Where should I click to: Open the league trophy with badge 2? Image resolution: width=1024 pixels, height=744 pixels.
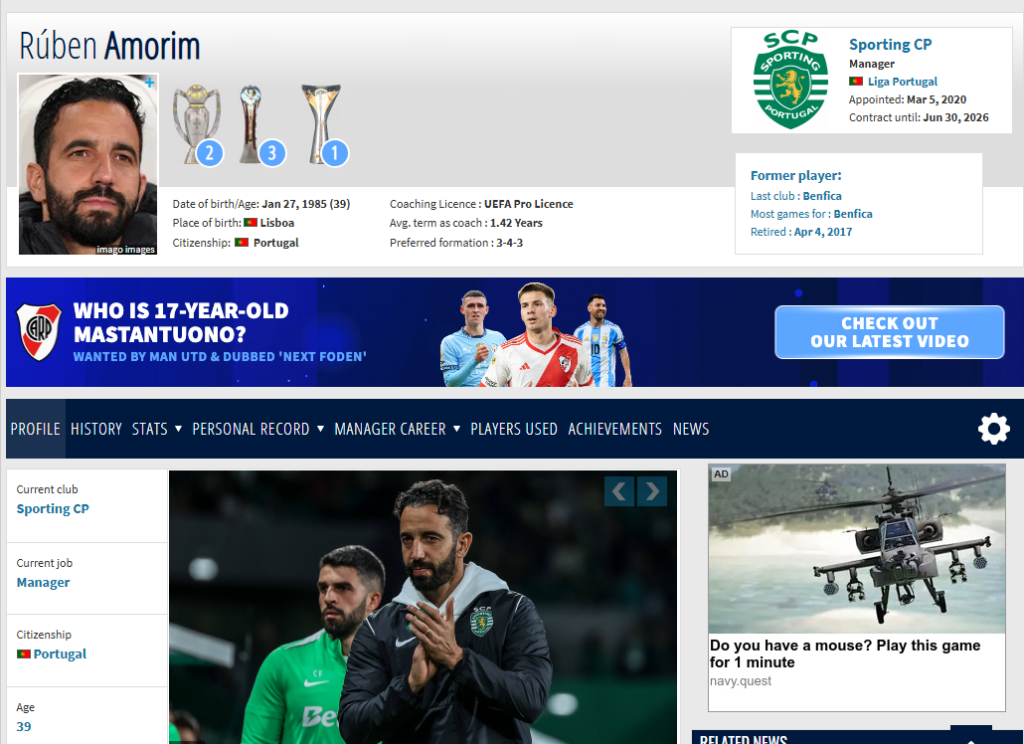tap(197, 124)
